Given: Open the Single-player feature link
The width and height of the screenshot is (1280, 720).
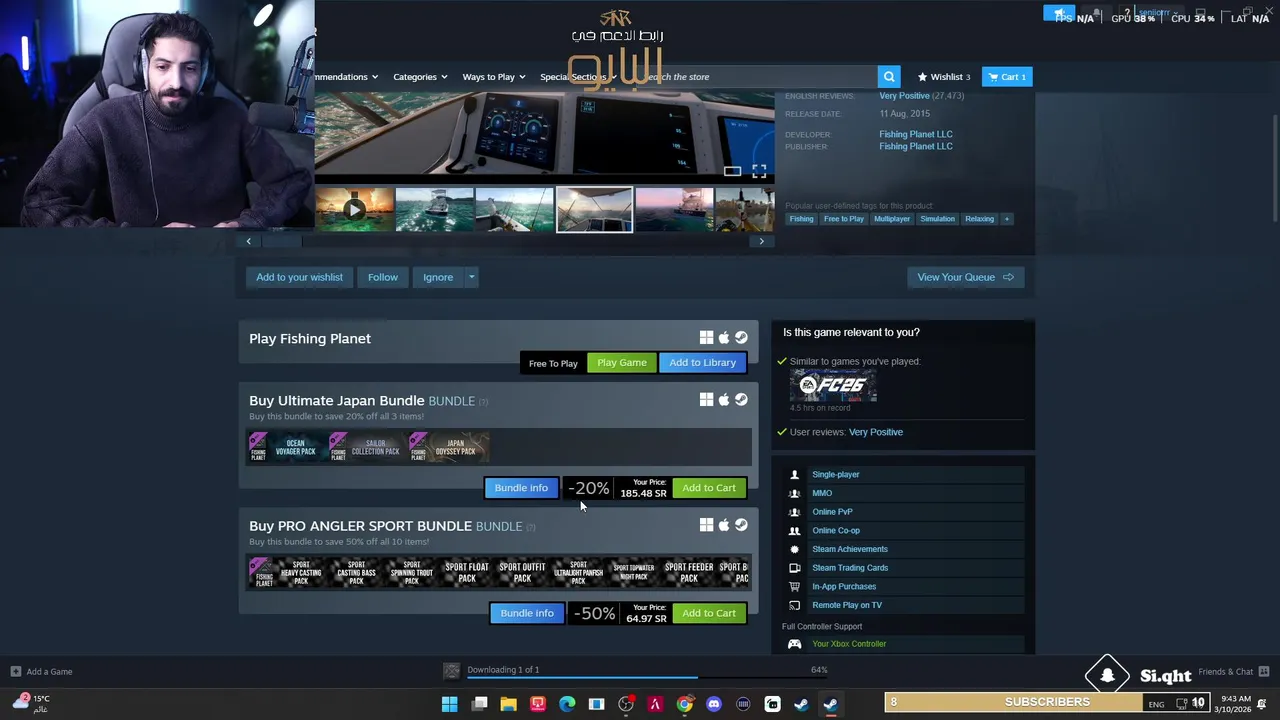Looking at the screenshot, I should pyautogui.click(x=836, y=475).
